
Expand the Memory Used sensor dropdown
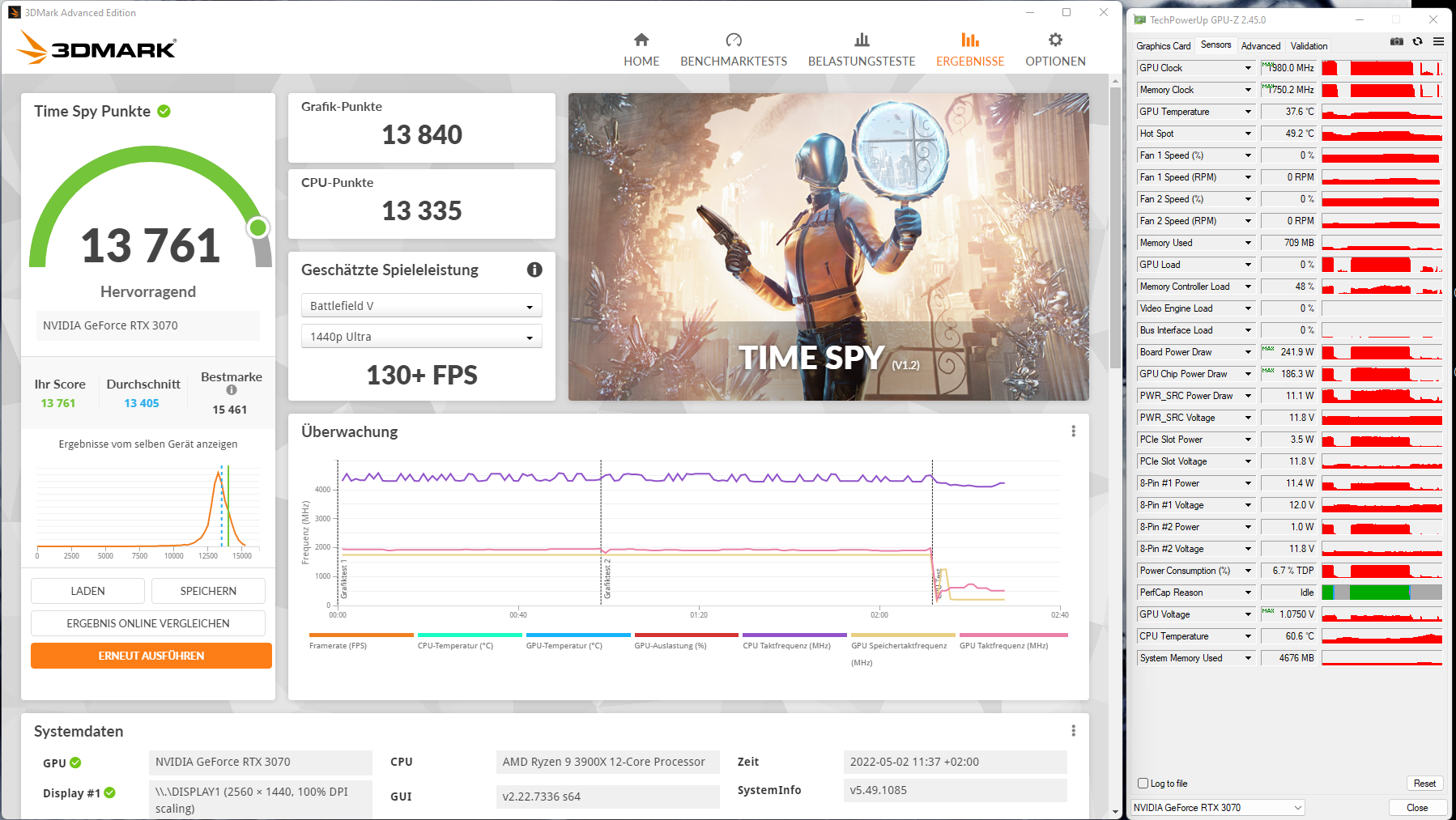1248,243
